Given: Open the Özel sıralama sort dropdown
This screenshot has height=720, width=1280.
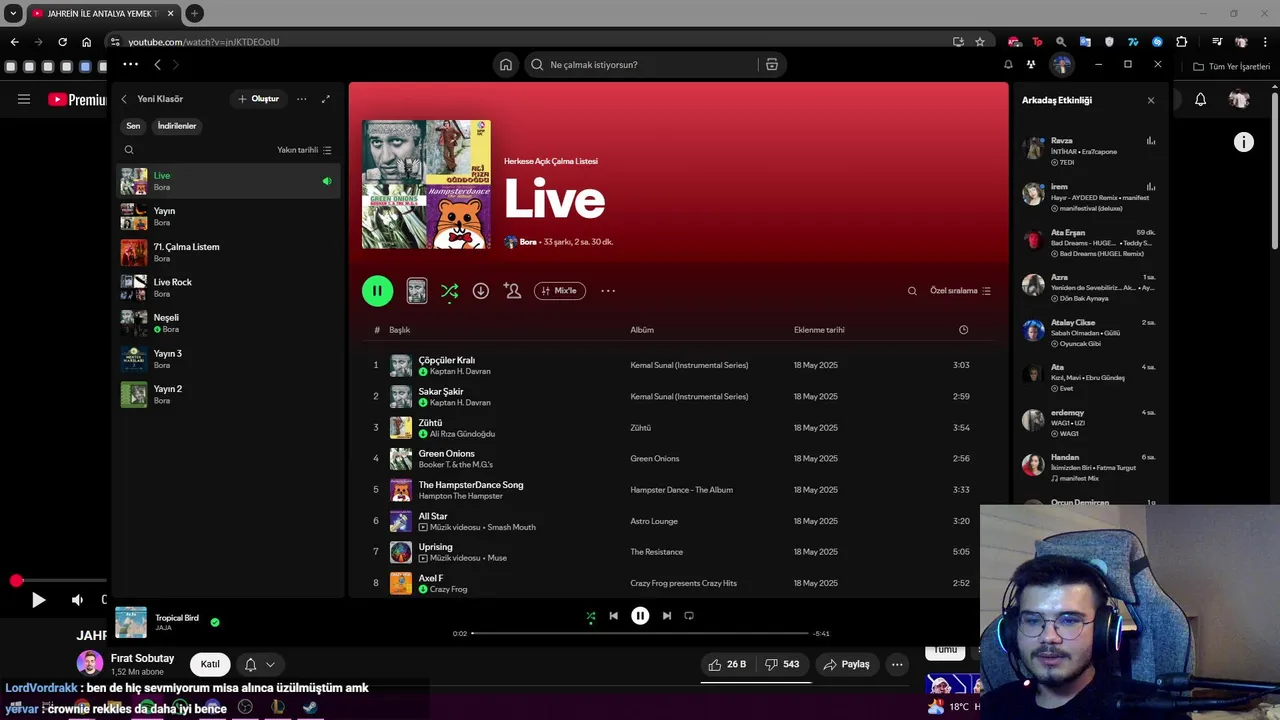Looking at the screenshot, I should [960, 291].
